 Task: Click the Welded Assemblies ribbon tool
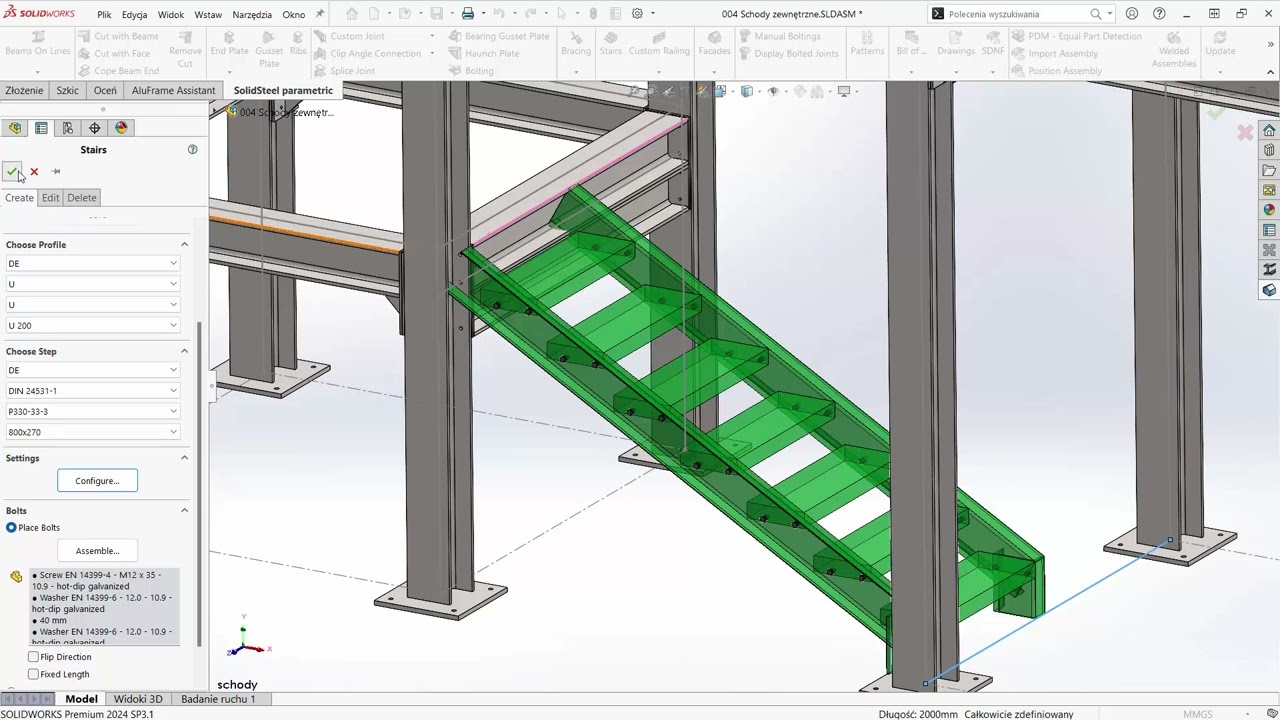(1174, 50)
